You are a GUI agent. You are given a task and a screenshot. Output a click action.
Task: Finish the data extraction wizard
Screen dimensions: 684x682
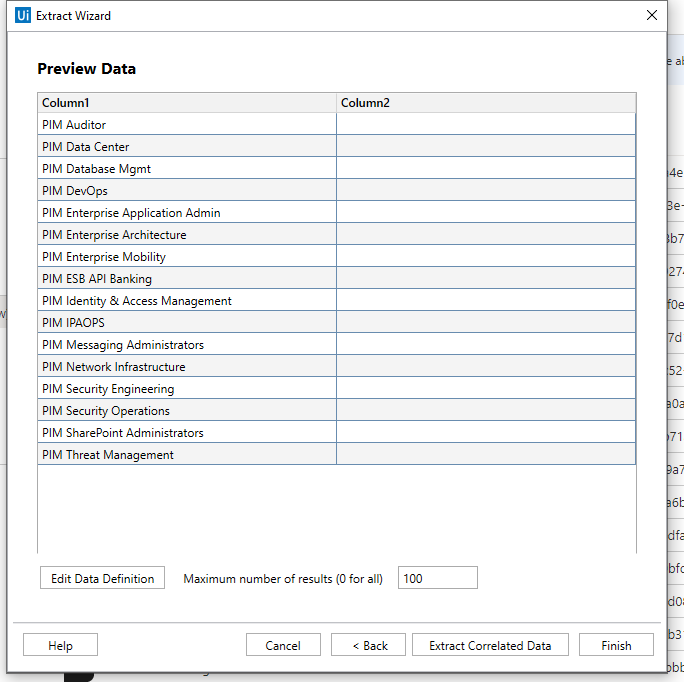(616, 645)
